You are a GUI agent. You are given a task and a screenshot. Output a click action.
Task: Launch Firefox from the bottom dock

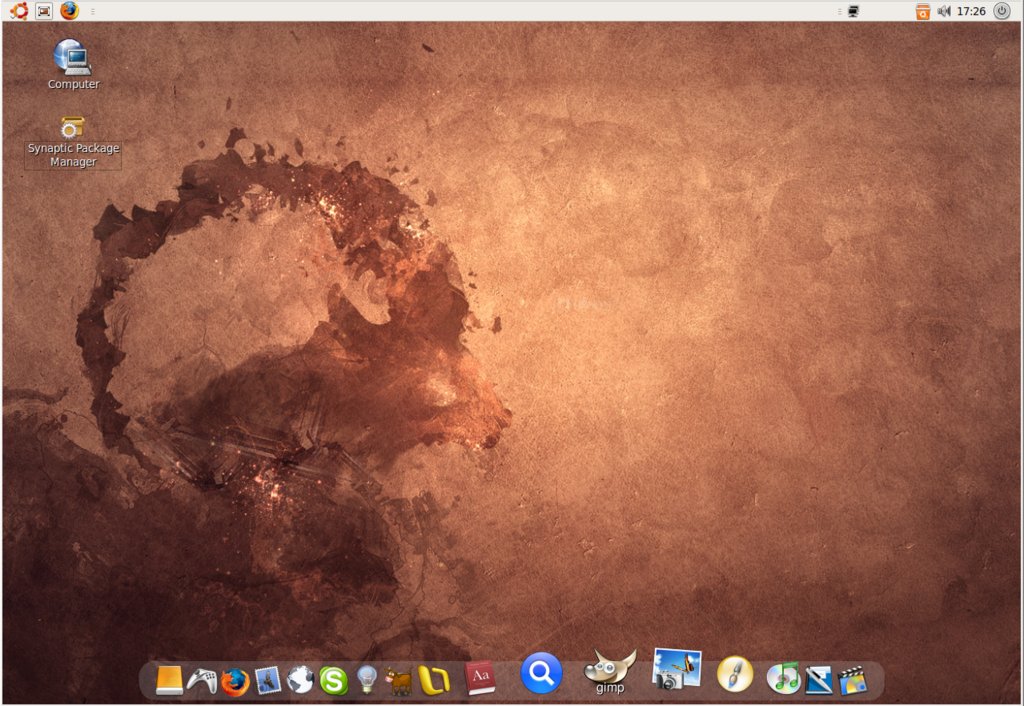[x=235, y=682]
